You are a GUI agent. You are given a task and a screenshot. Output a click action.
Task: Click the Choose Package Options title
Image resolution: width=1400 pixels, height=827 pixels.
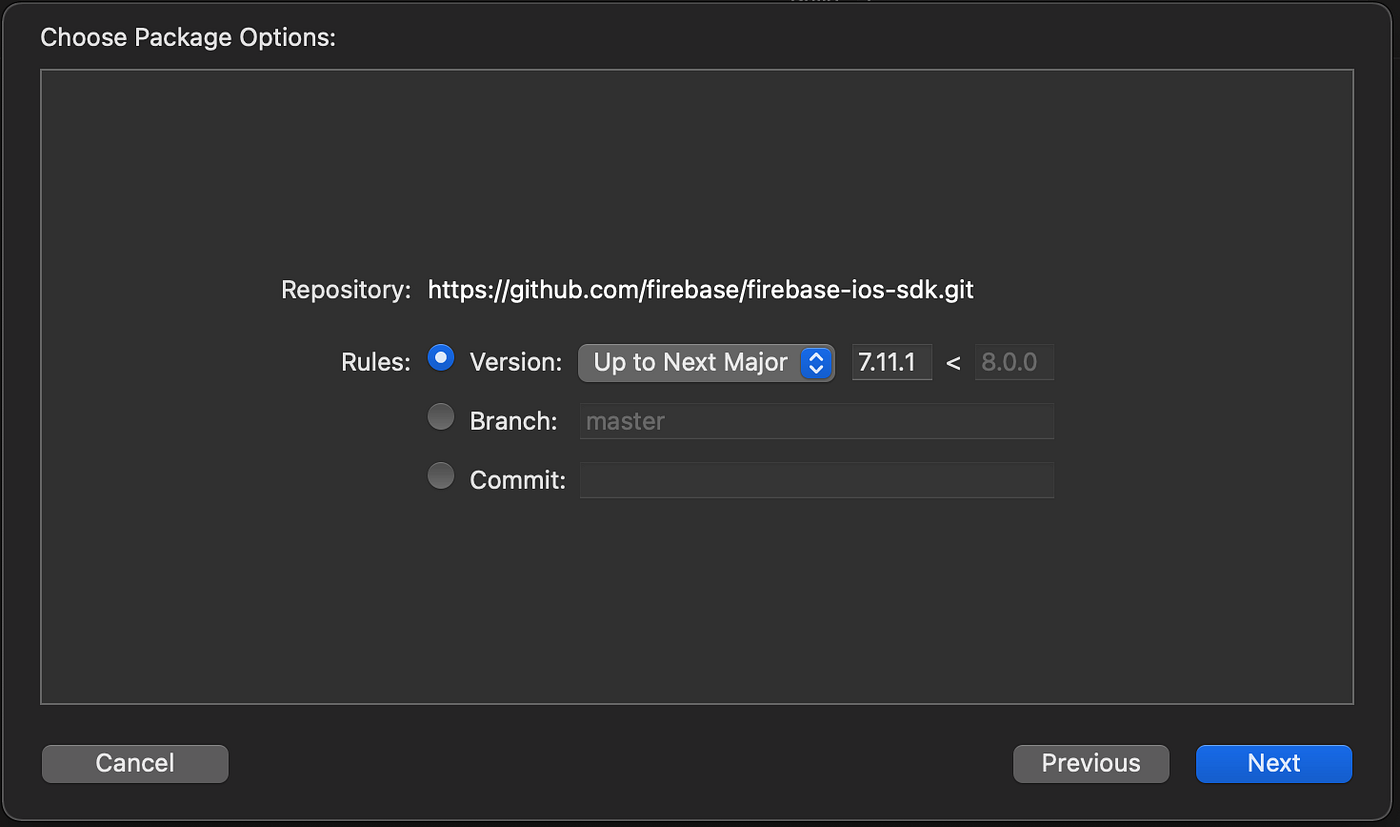(x=188, y=37)
